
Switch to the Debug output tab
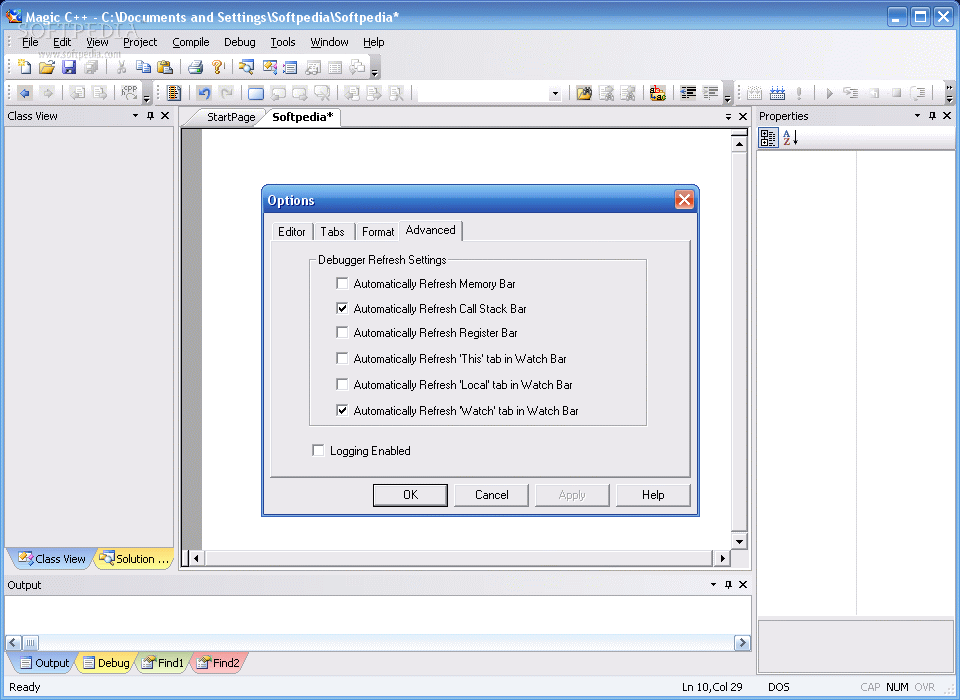pos(107,663)
